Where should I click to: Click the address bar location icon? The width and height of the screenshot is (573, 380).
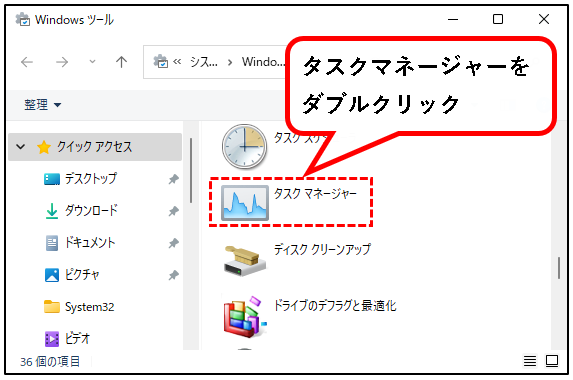pos(161,61)
